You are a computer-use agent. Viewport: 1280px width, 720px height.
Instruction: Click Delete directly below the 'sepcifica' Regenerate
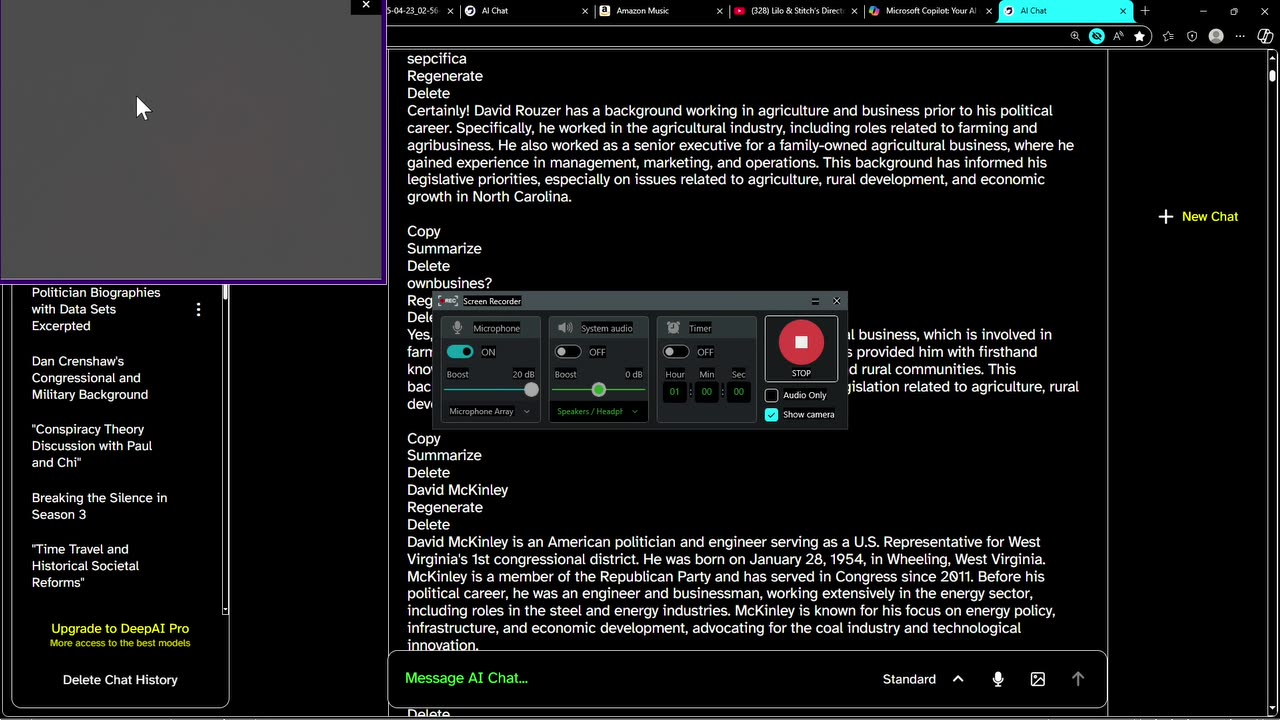(x=428, y=93)
